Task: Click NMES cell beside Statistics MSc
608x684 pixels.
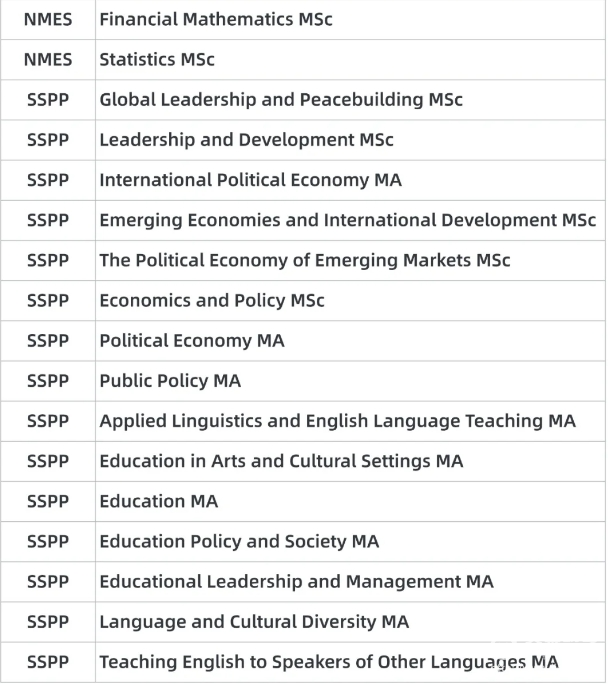Action: pyautogui.click(x=48, y=60)
